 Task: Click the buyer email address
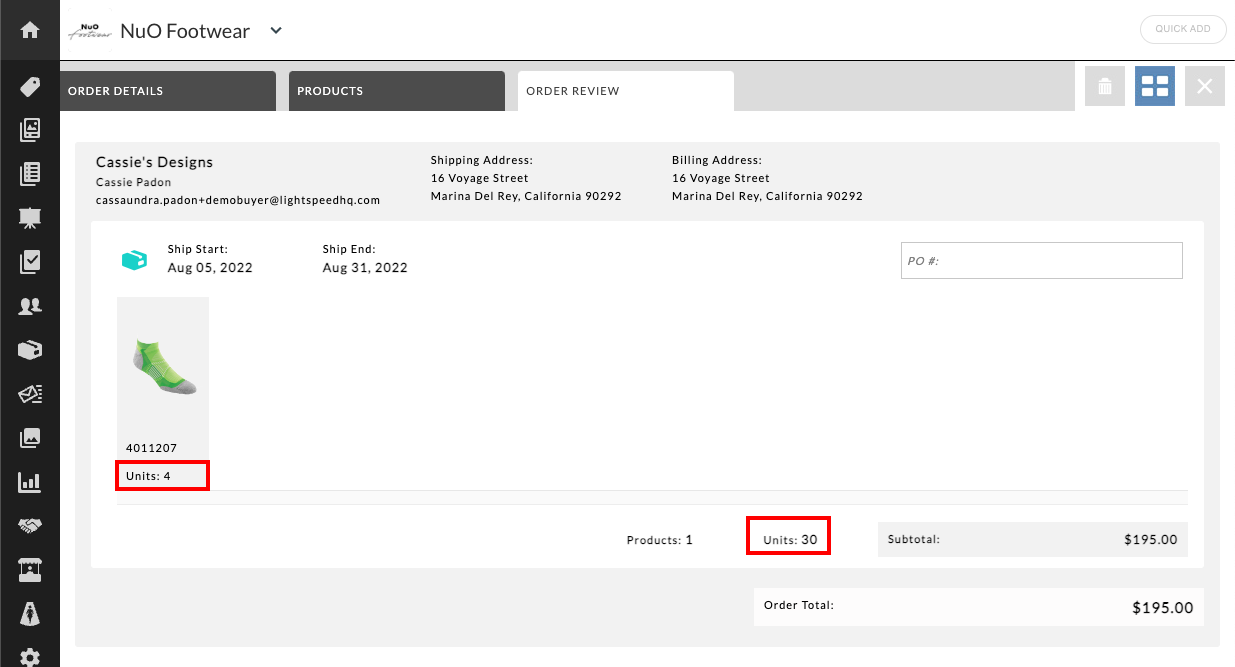click(238, 200)
